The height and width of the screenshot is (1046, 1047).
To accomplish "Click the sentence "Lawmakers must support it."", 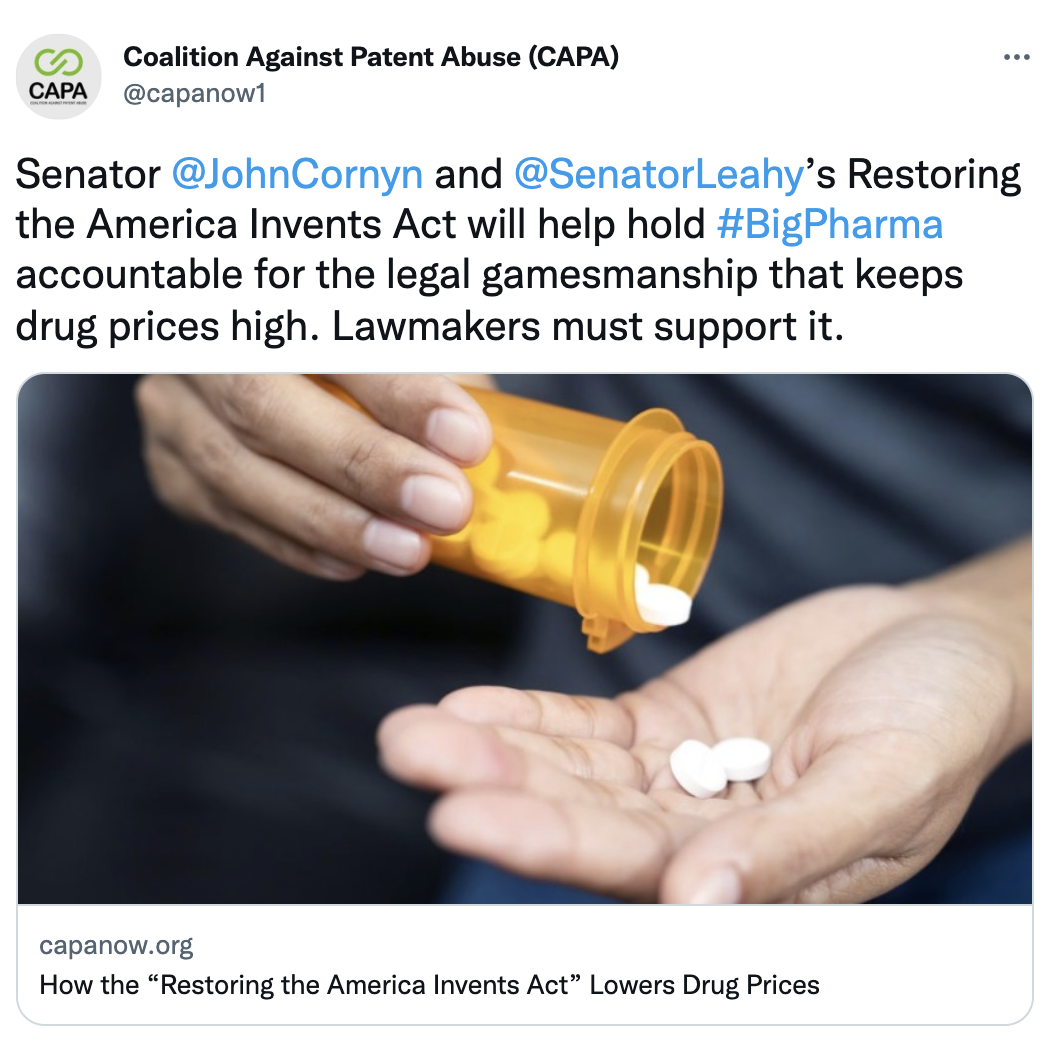I will pos(588,326).
